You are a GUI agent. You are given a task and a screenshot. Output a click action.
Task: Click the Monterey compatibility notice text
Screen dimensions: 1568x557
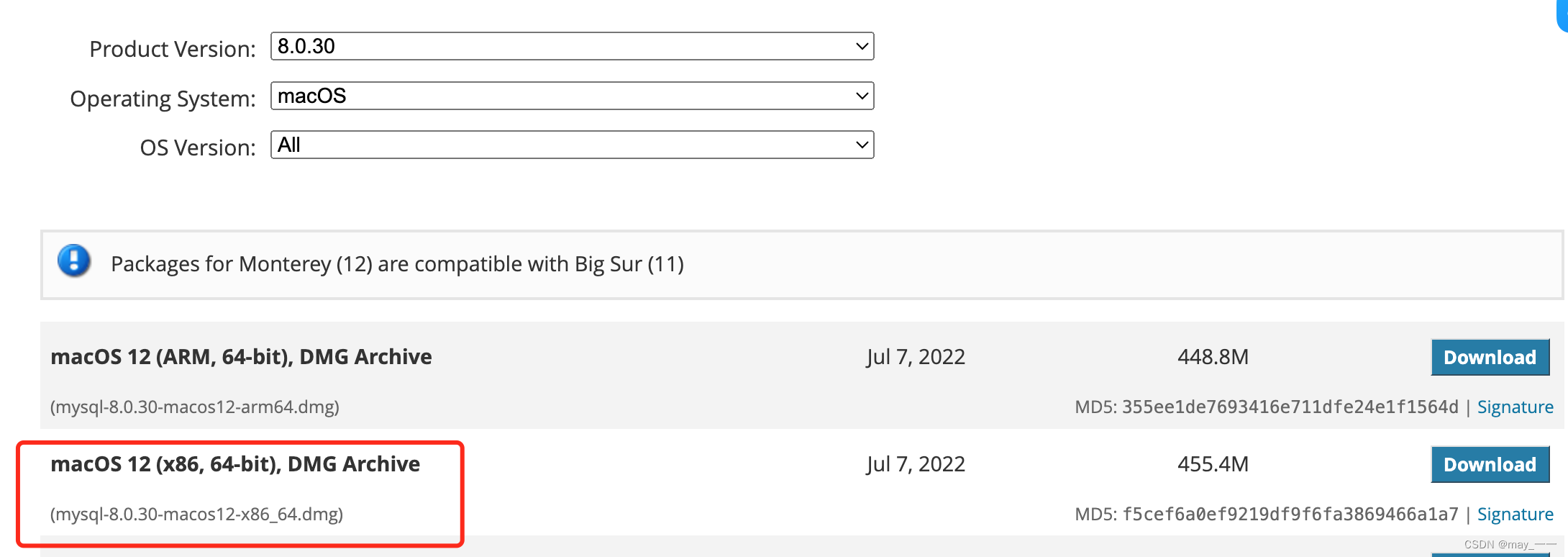point(397,264)
